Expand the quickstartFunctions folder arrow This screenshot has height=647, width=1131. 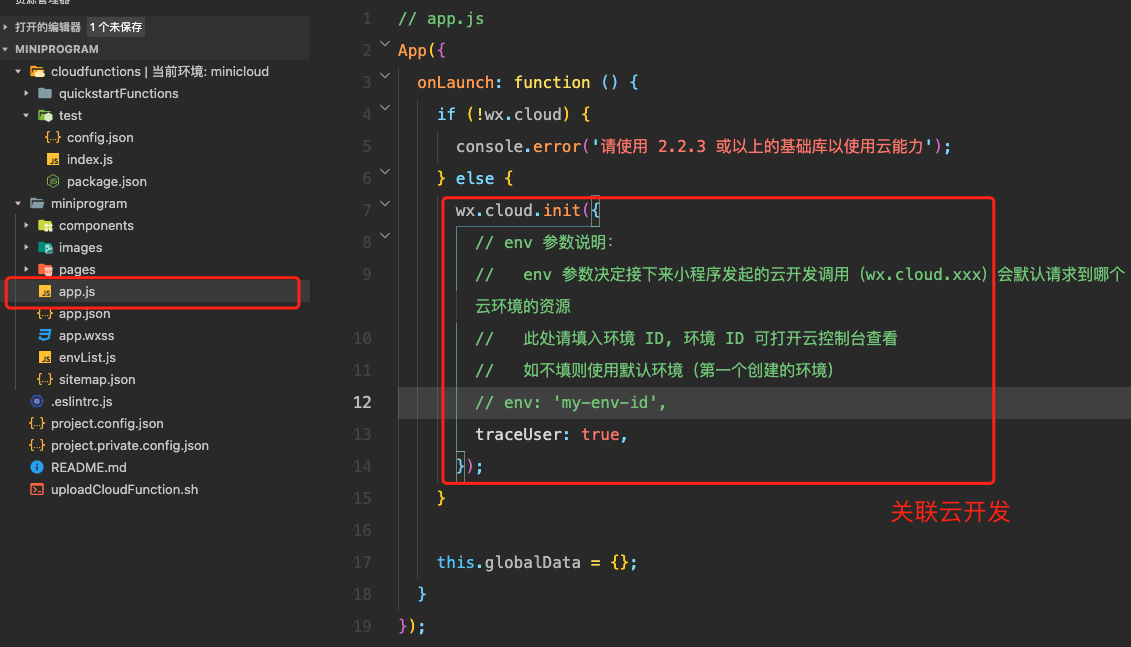click(x=27, y=93)
